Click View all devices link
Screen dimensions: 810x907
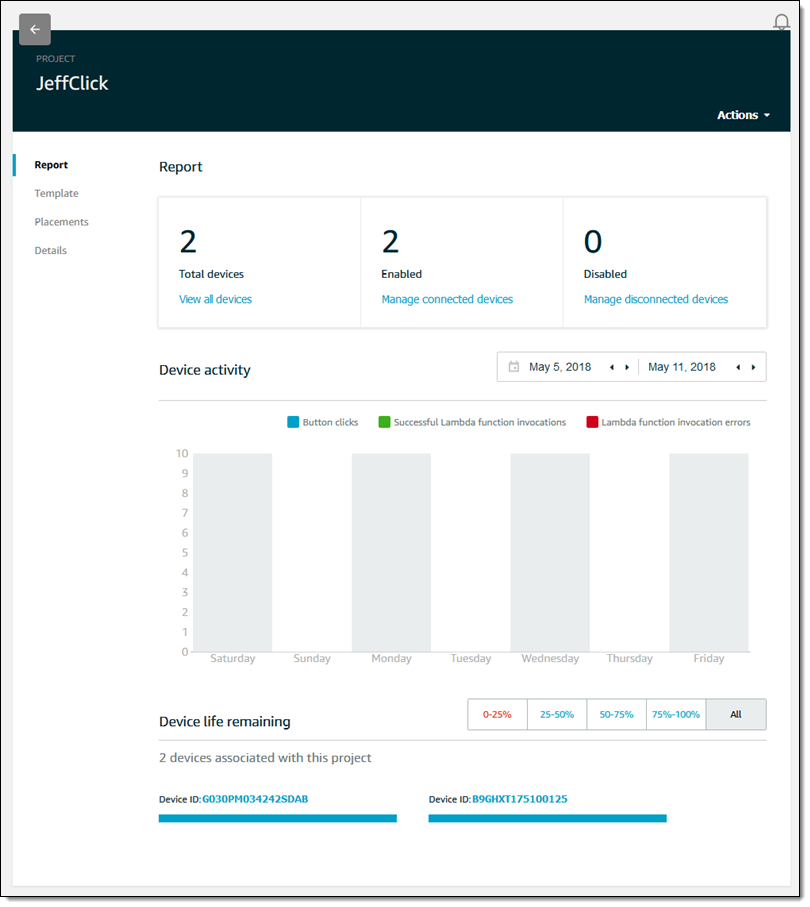(x=215, y=299)
